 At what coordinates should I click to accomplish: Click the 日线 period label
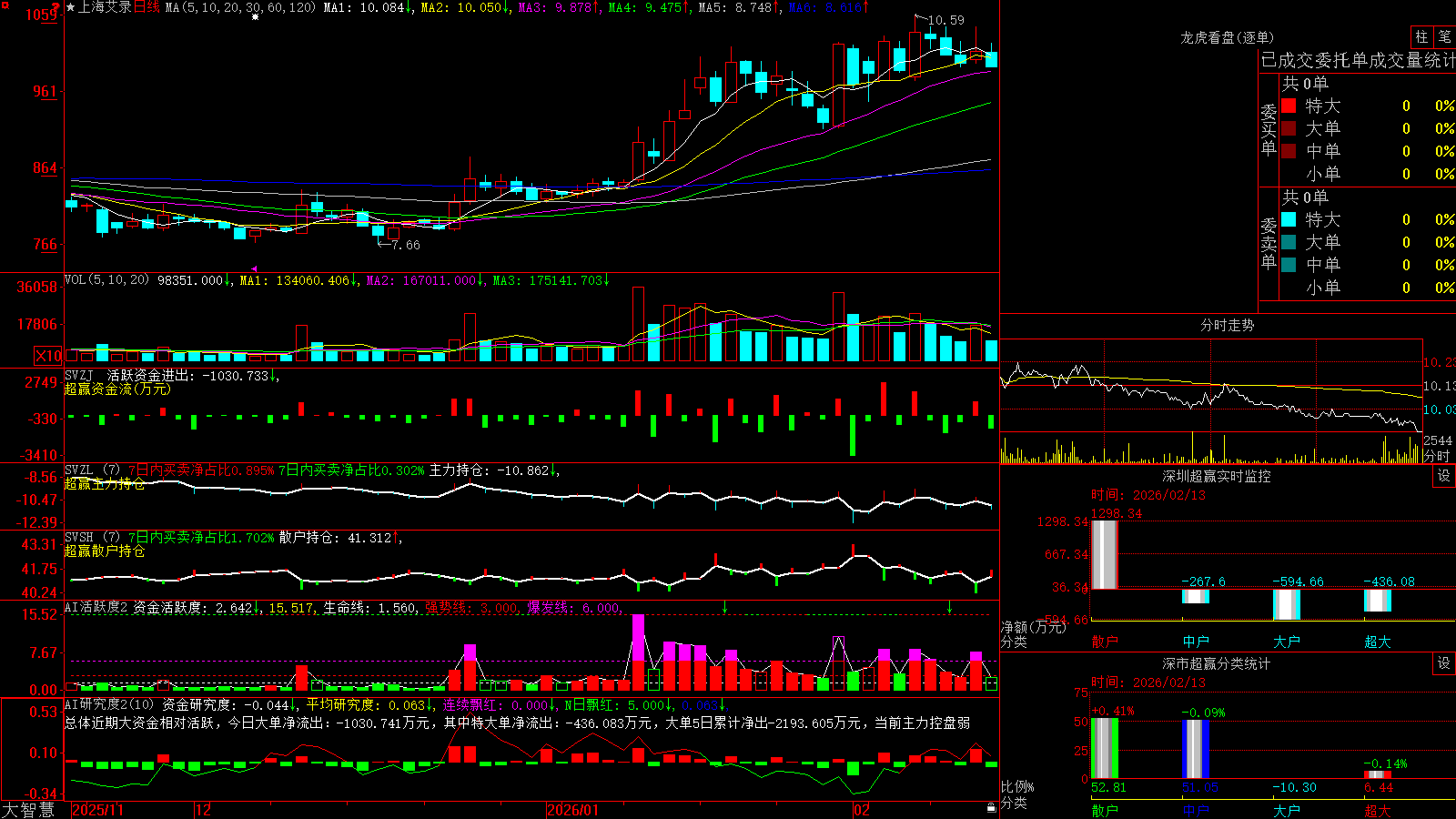[x=147, y=7]
